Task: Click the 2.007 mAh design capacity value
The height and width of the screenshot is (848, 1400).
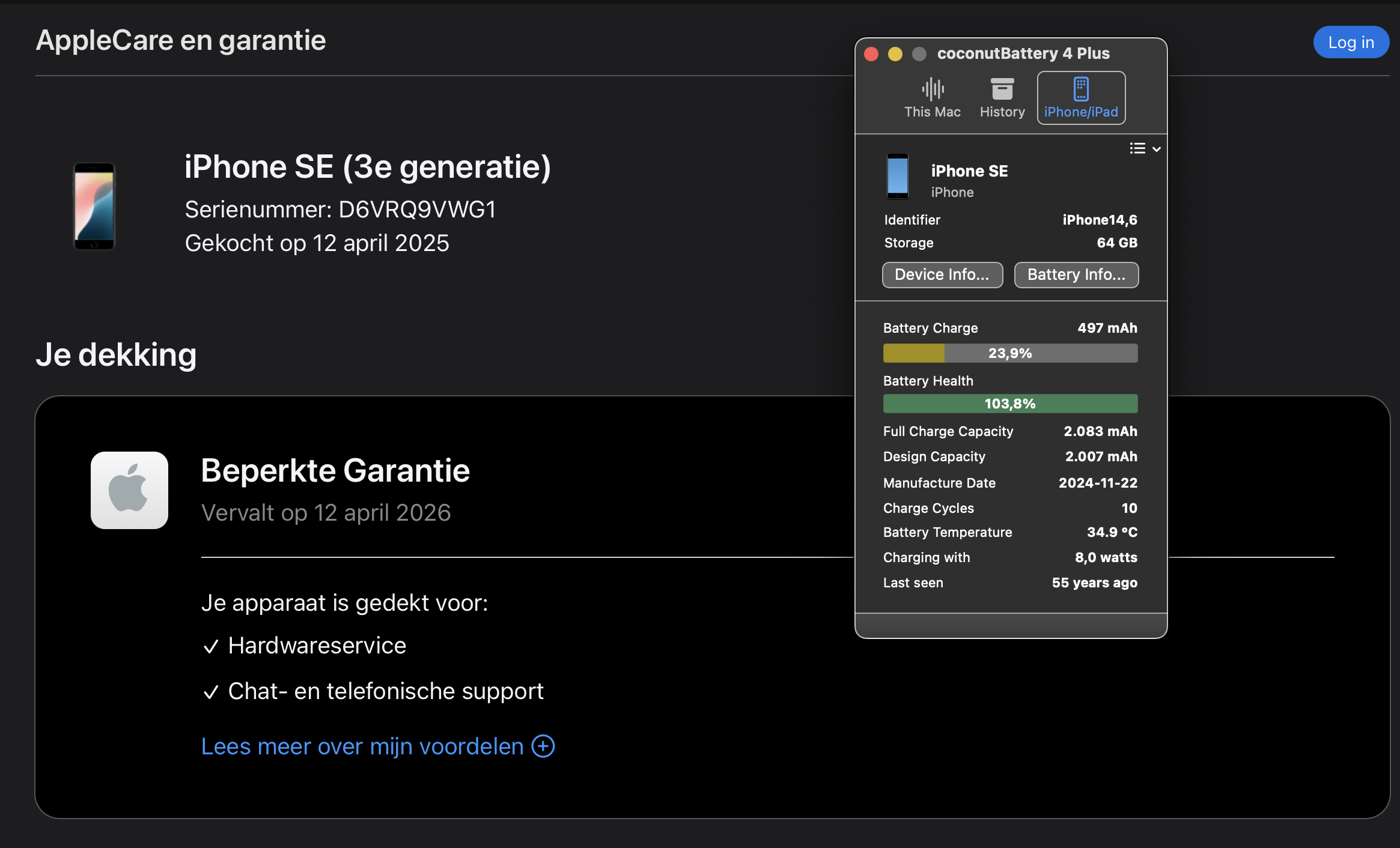Action: pos(1101,456)
